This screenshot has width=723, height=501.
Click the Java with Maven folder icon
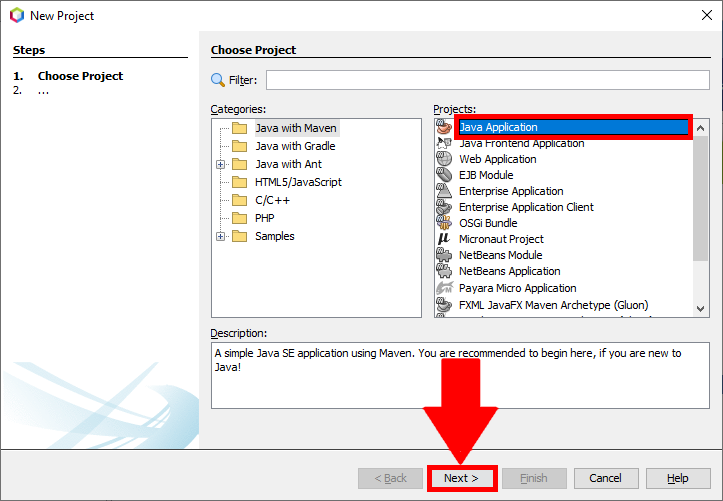[x=239, y=128]
